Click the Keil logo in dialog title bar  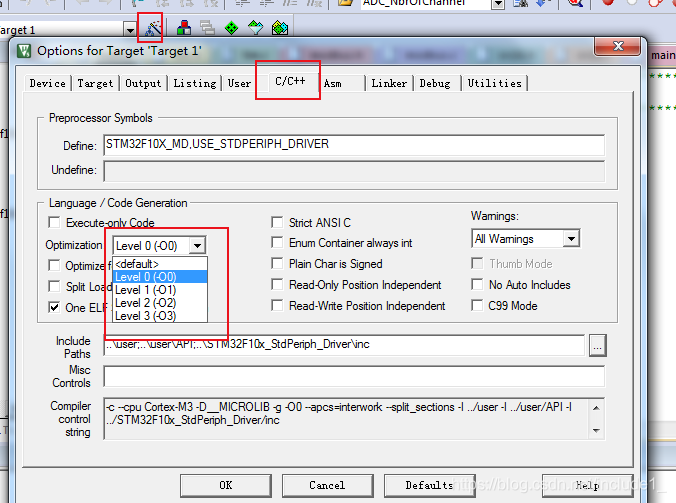pyautogui.click(x=24, y=51)
